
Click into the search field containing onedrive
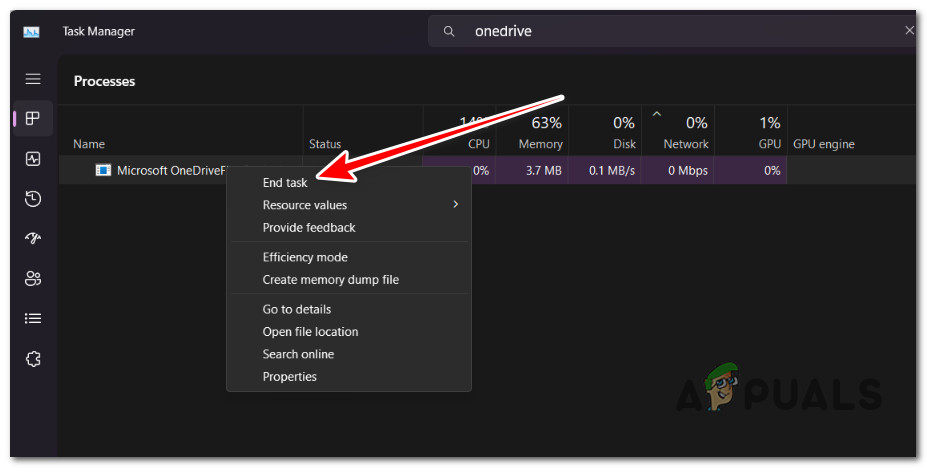[x=672, y=31]
